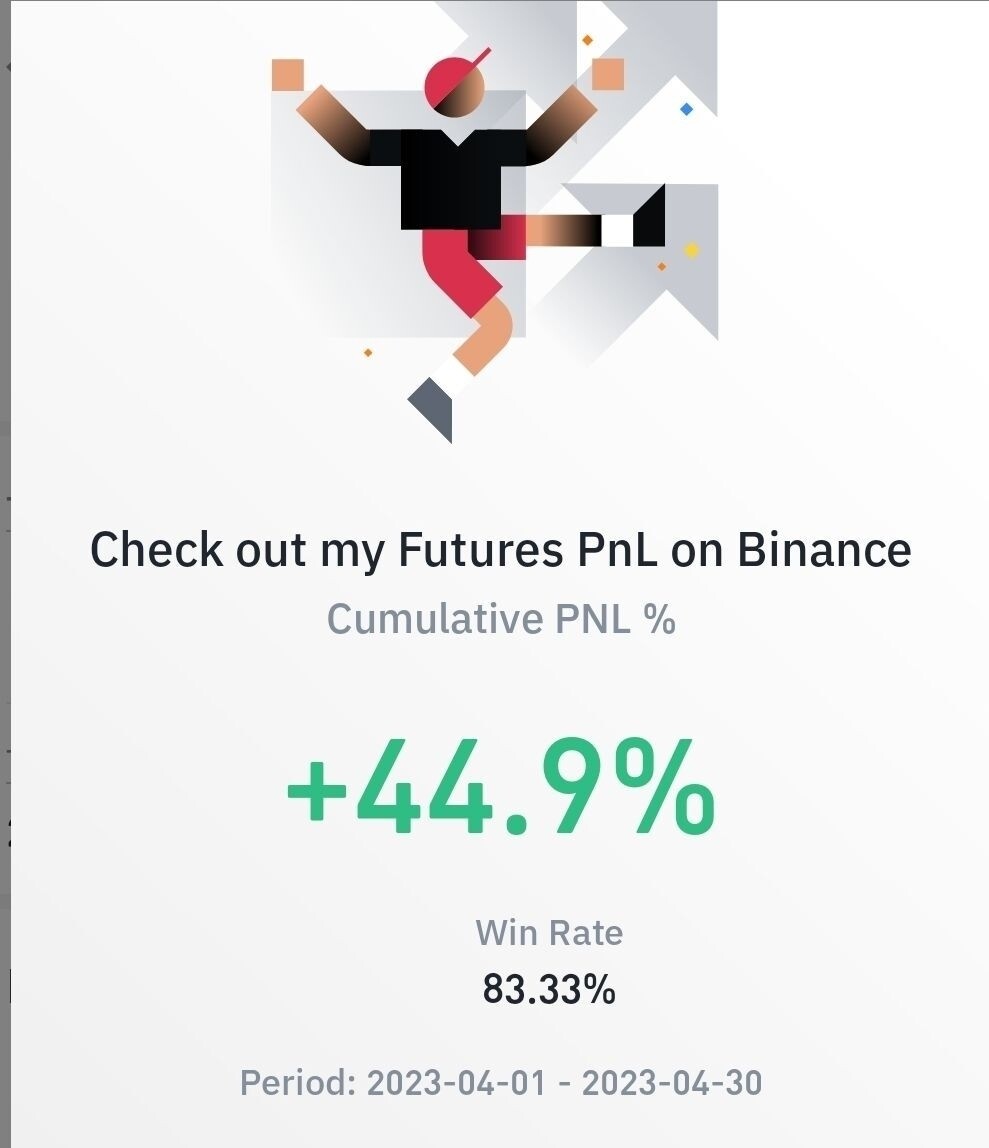
Task: Click the "Cumulative PNL %" label
Action: (501, 619)
